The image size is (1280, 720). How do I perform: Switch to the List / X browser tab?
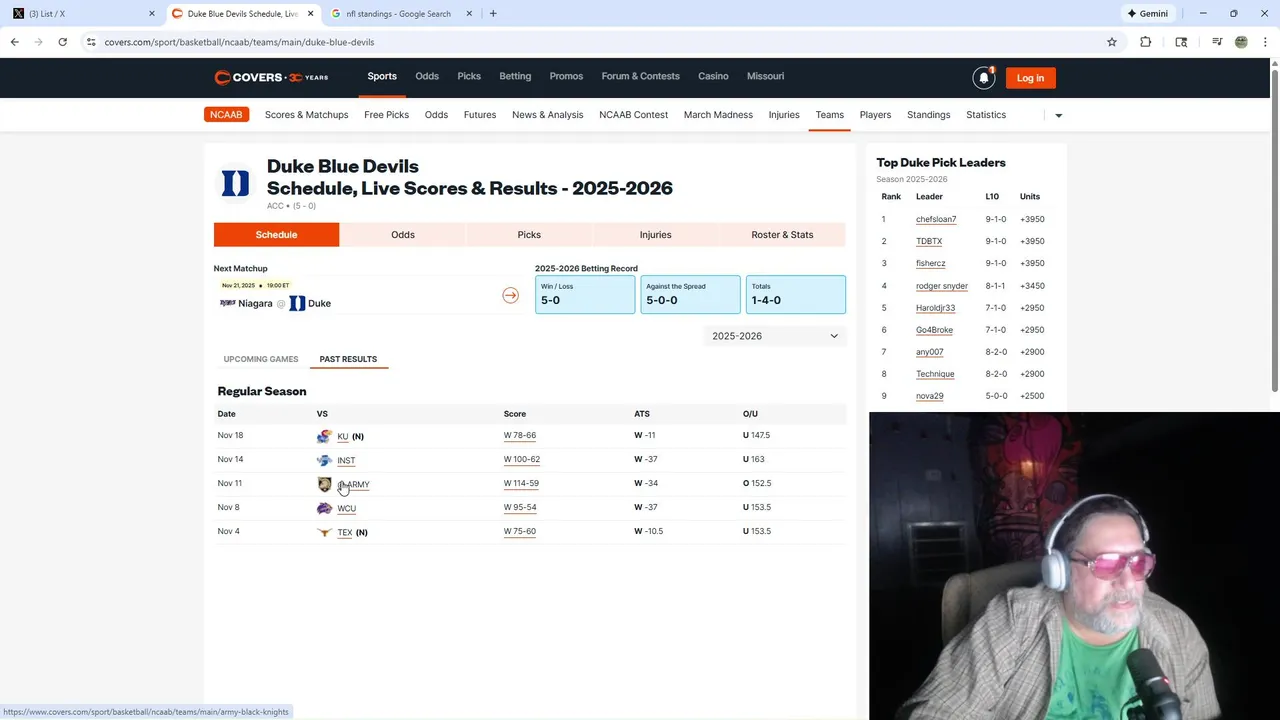click(x=82, y=14)
